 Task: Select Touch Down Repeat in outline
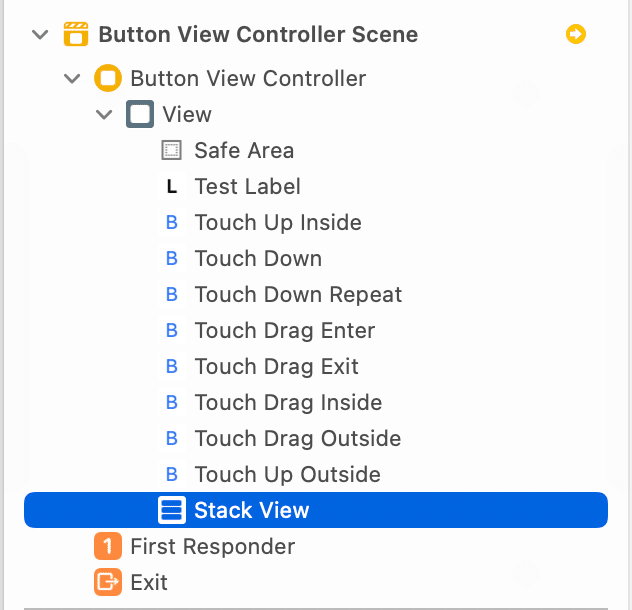[297, 294]
